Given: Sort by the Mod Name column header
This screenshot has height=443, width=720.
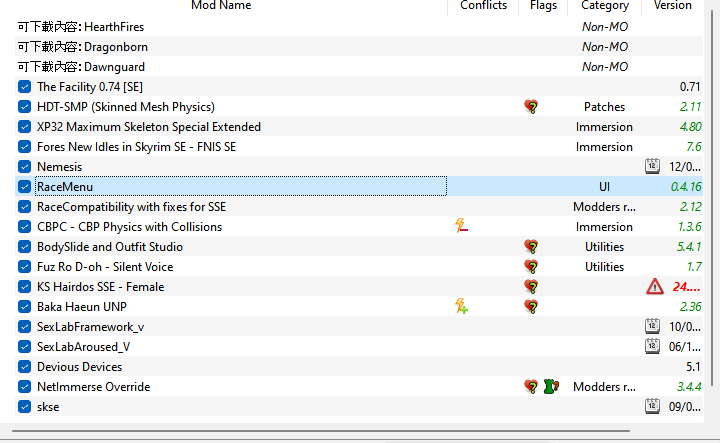Looking at the screenshot, I should (221, 6).
